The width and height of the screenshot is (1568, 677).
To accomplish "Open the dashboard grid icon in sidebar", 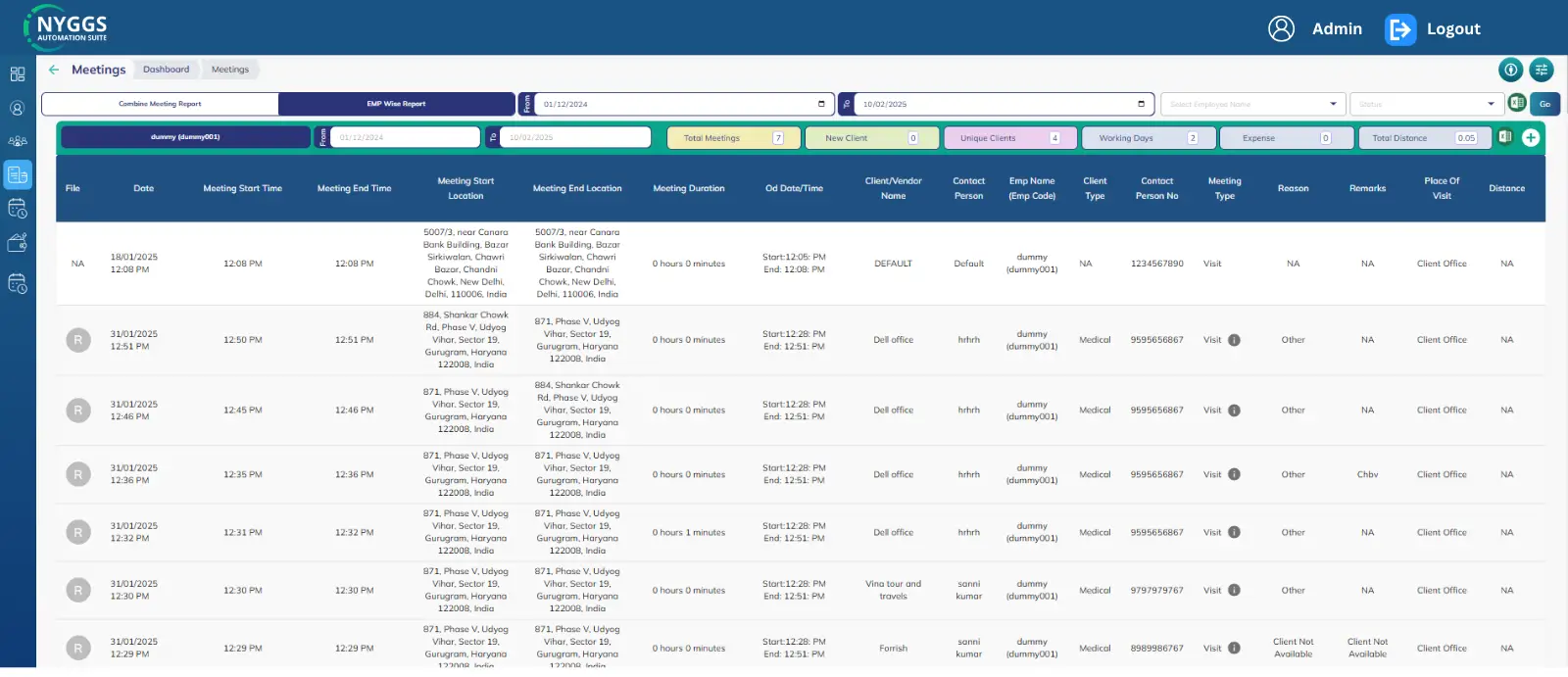I will 18,74.
